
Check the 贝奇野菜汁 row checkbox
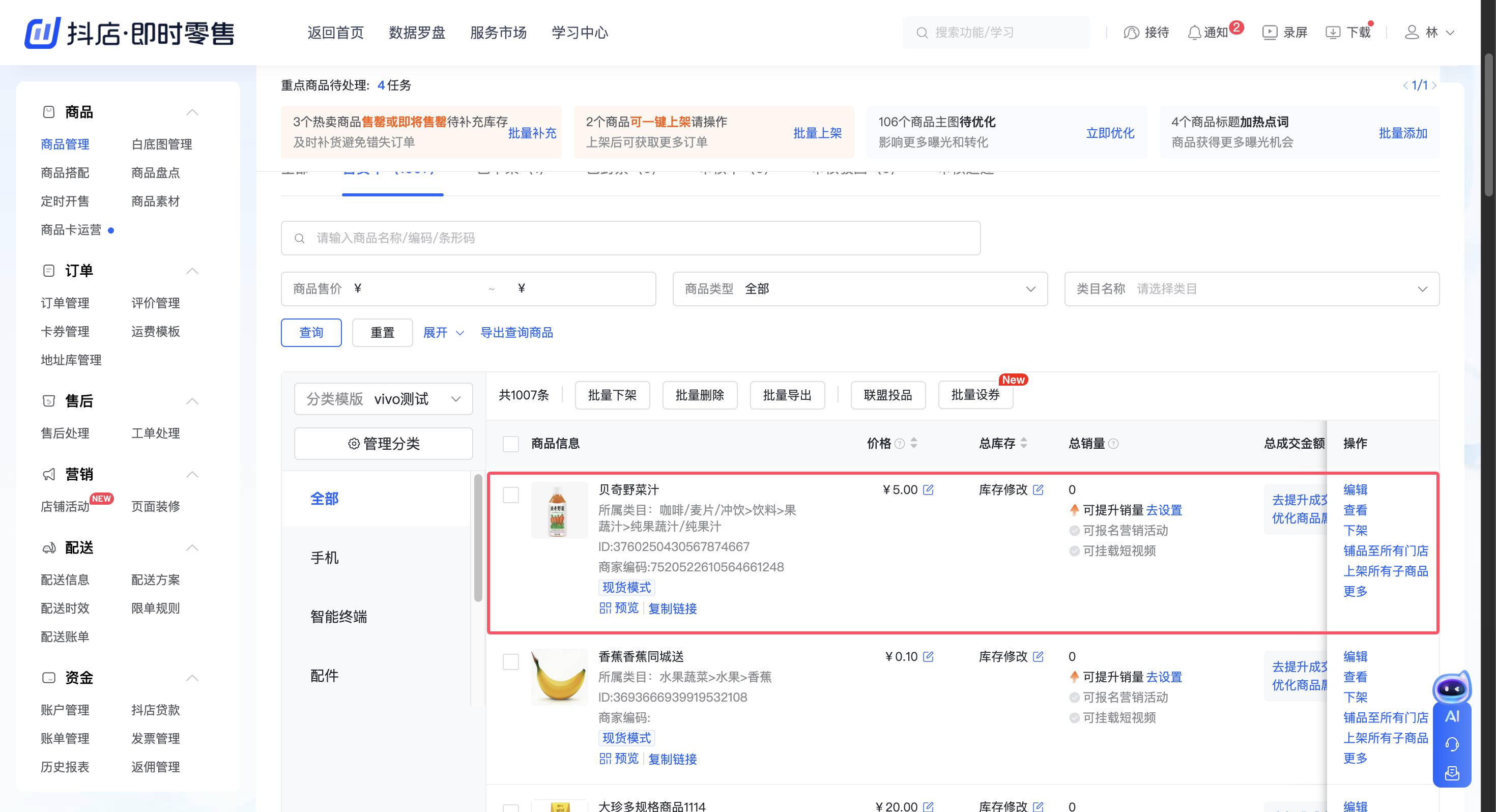(510, 495)
